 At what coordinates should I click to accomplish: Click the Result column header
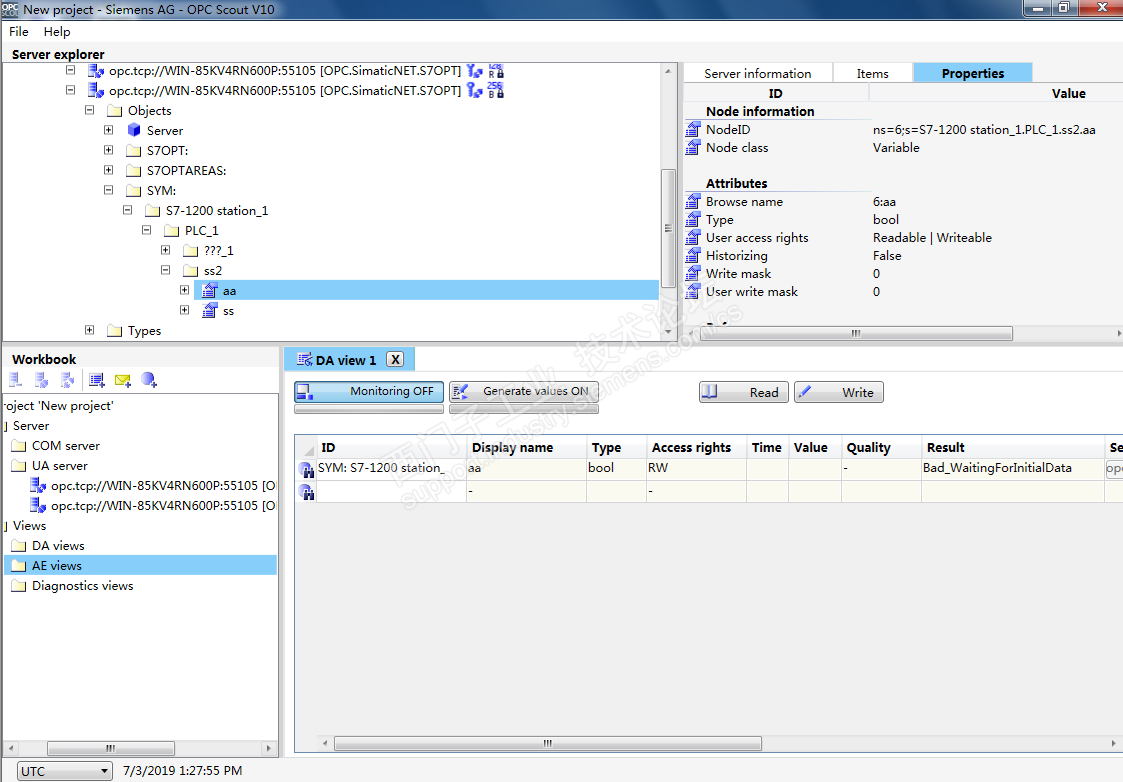pos(1013,448)
